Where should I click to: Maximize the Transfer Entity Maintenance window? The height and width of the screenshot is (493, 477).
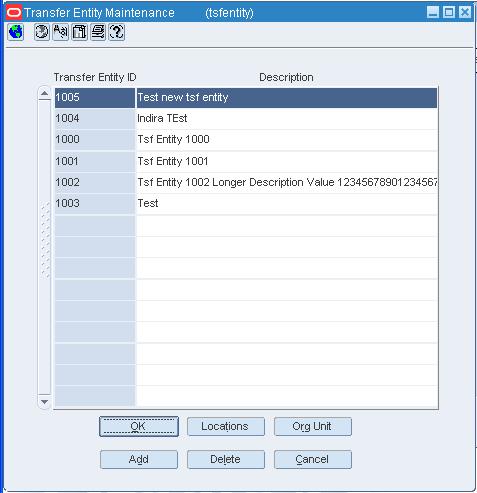point(449,13)
